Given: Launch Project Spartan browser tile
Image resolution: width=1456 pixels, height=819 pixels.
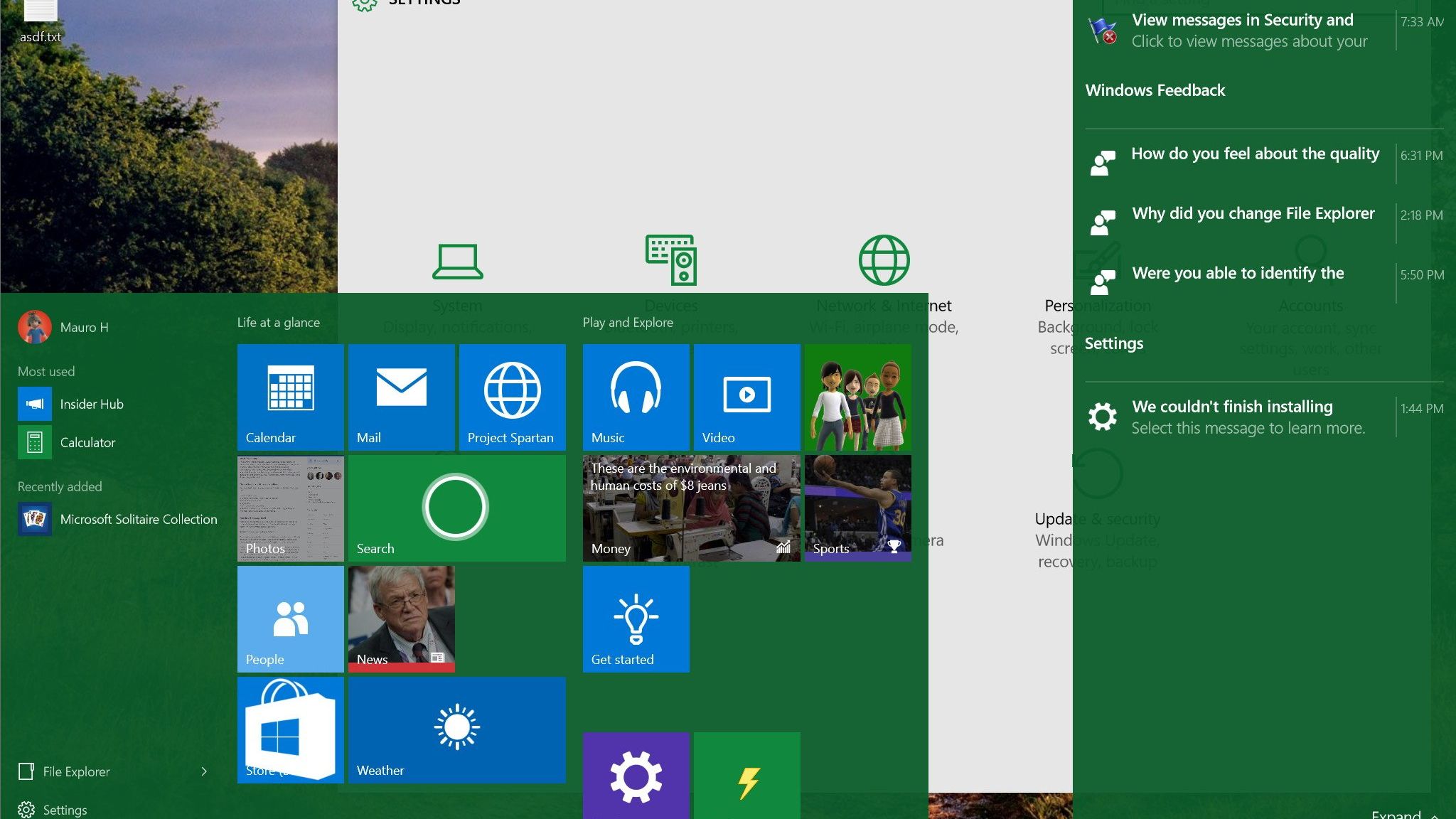Looking at the screenshot, I should (x=512, y=397).
